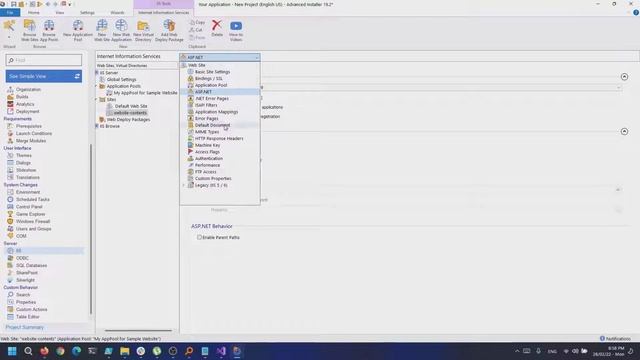
Task: Select Application Mappings entry
Action: pyautogui.click(x=216, y=111)
